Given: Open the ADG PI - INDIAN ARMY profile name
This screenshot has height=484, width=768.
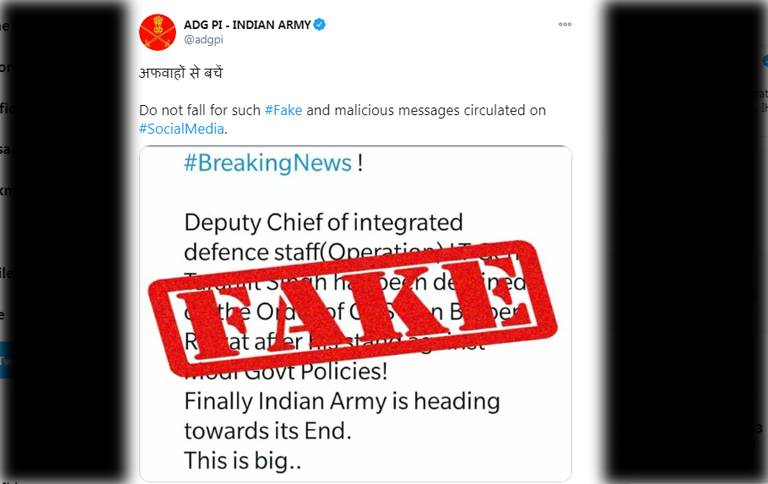Looking at the screenshot, I should point(247,24).
